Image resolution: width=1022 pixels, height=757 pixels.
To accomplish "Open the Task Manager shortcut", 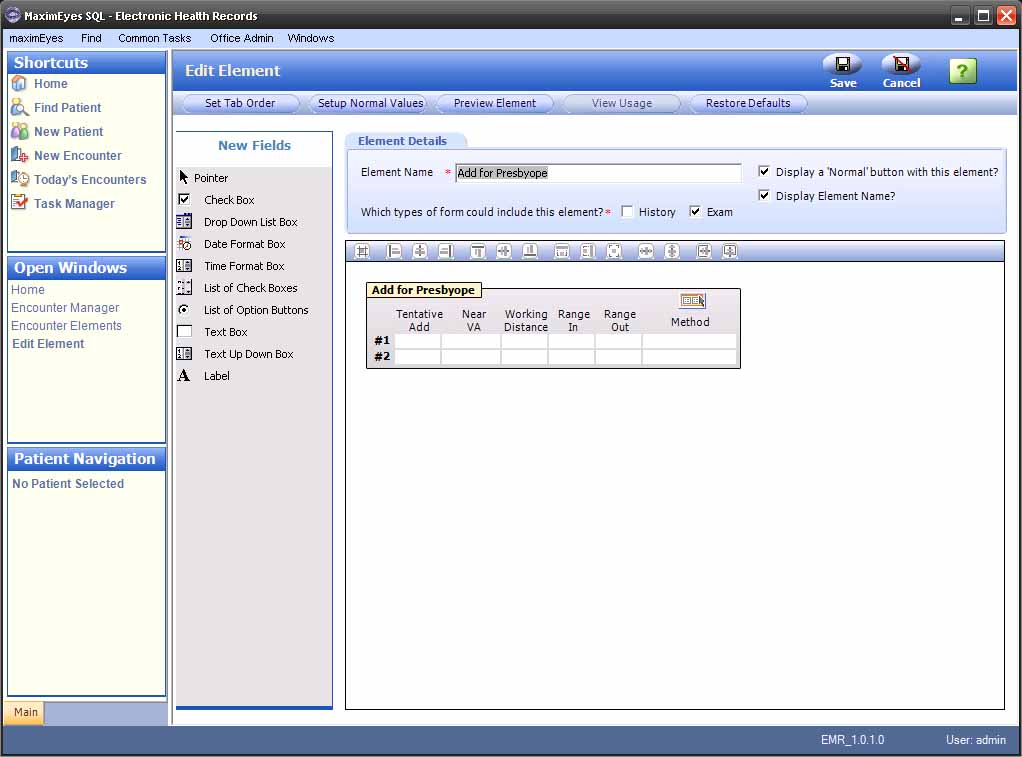I will [63, 203].
